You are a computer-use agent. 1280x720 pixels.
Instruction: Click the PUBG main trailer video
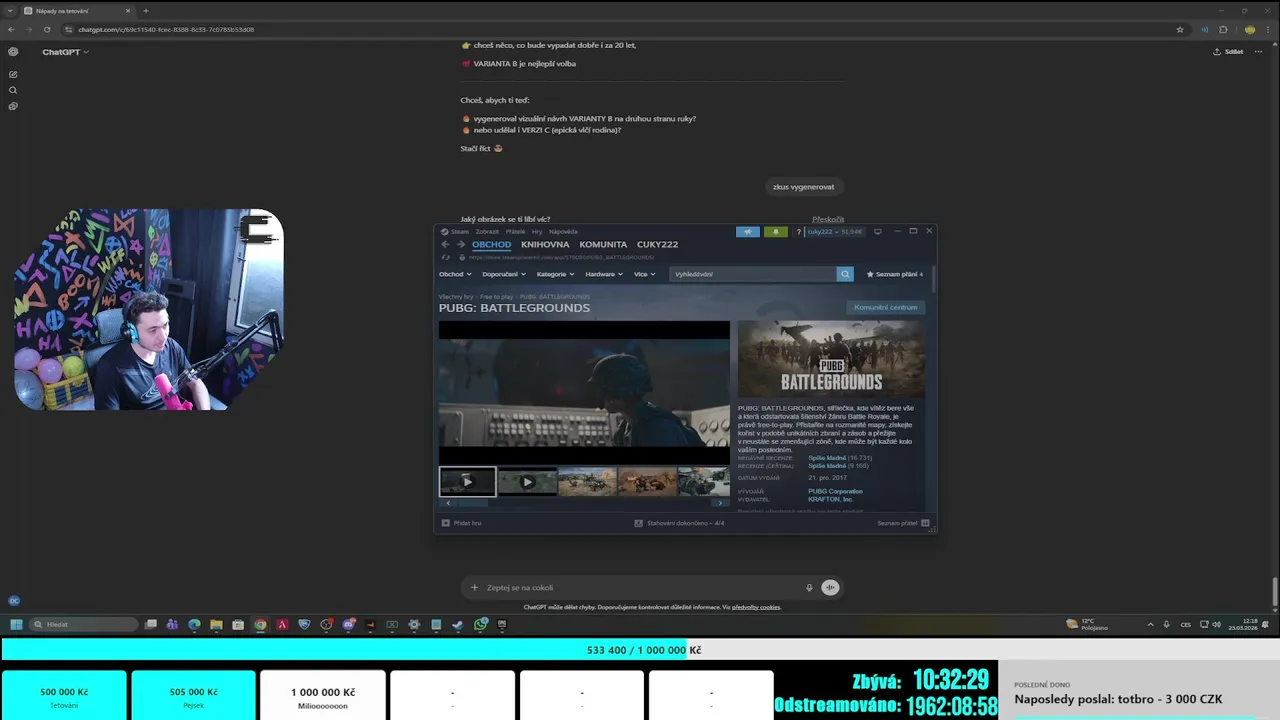pos(584,393)
